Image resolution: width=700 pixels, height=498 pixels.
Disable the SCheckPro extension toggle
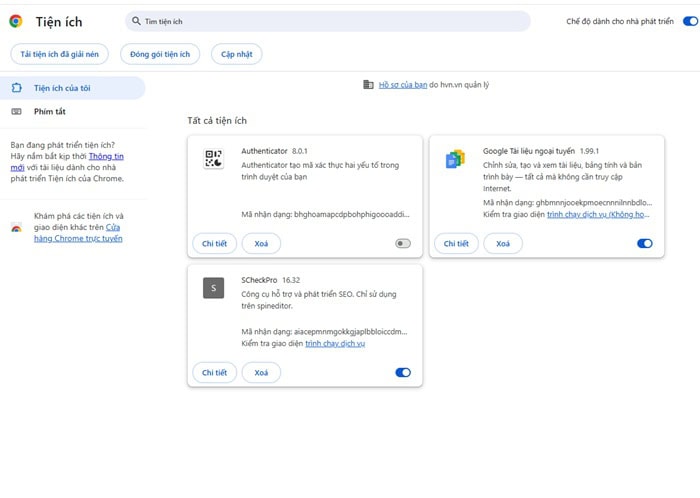click(x=403, y=373)
